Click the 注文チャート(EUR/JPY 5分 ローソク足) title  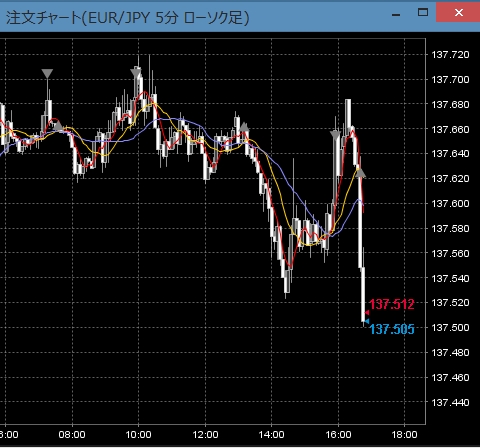coord(127,18)
